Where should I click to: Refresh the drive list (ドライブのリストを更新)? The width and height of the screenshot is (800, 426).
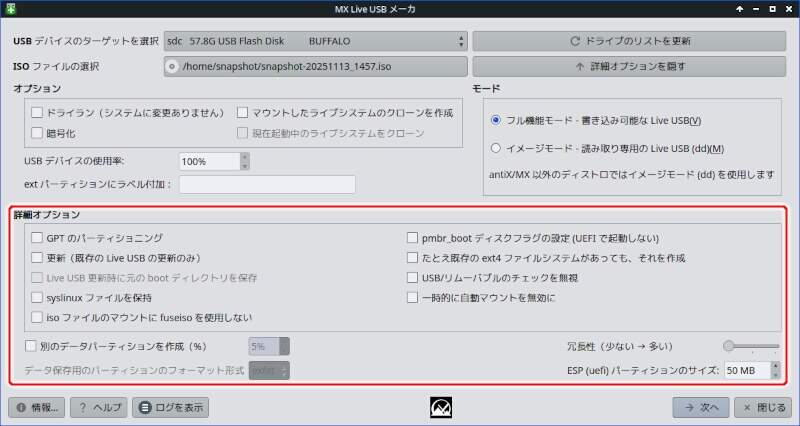tap(629, 41)
